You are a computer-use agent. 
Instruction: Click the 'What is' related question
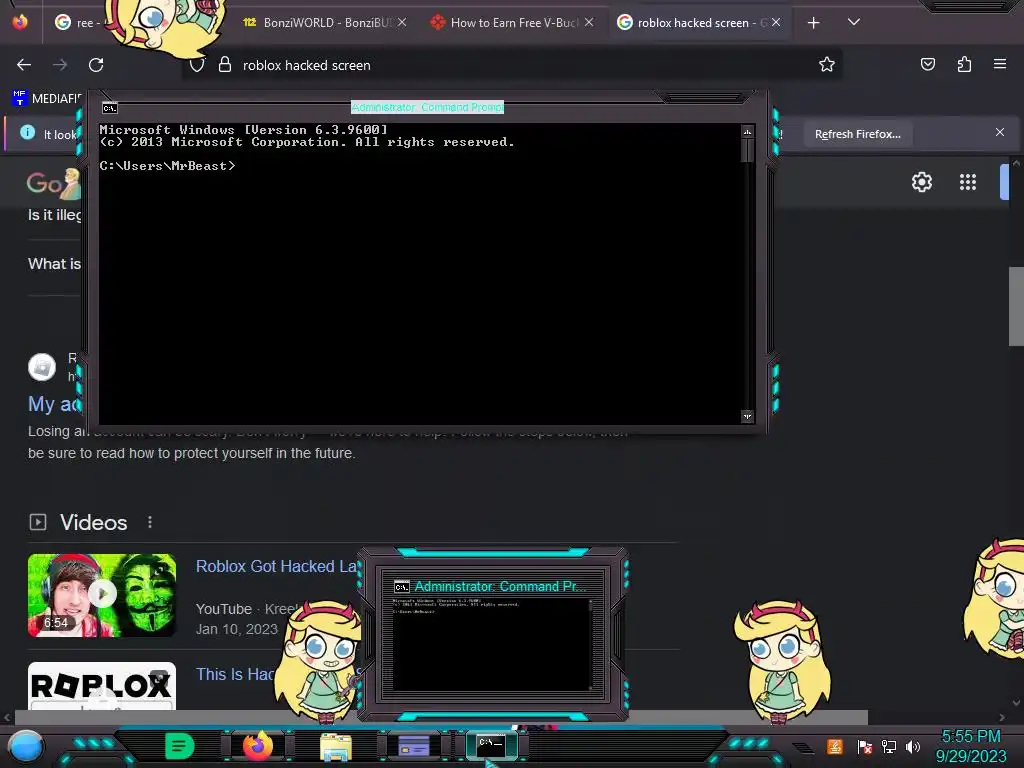click(x=54, y=264)
